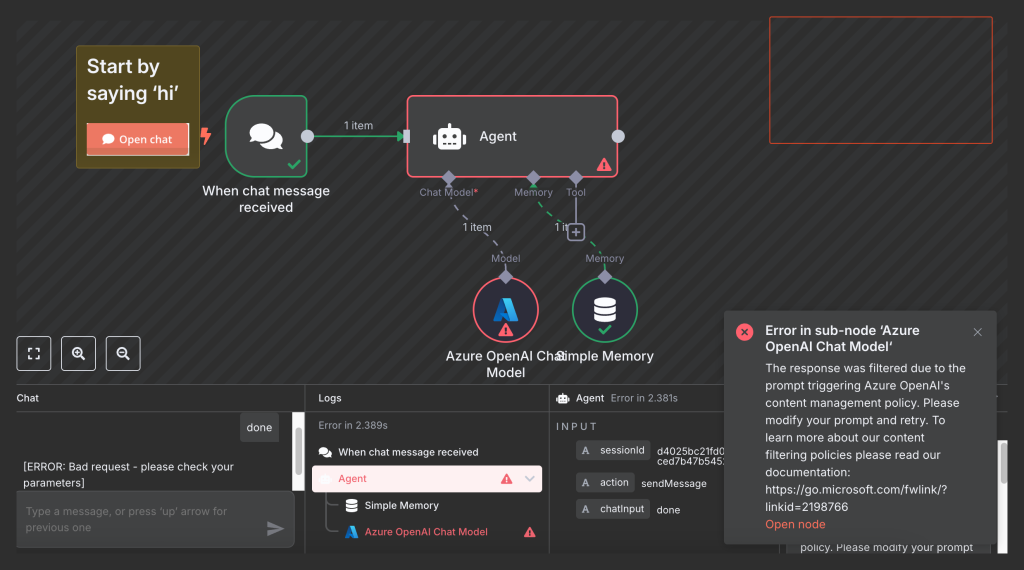This screenshot has height=570, width=1024.
Task: Click the trigger node output connector
Action: [308, 136]
